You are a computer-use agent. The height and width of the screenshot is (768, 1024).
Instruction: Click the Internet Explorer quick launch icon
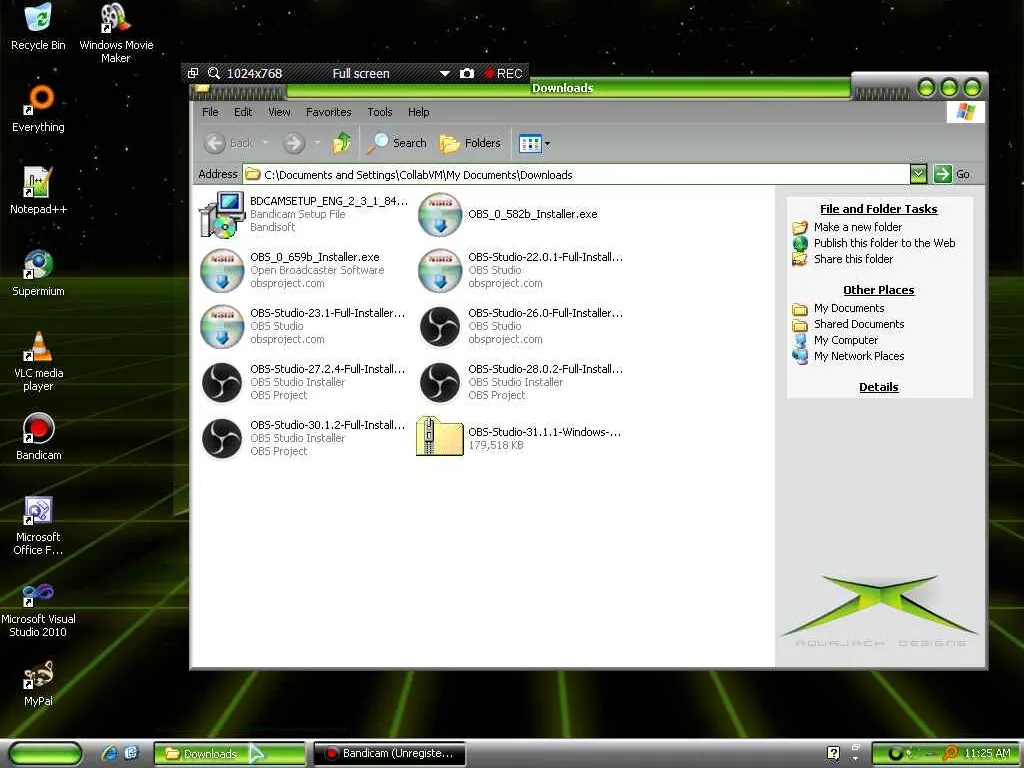tap(110, 753)
